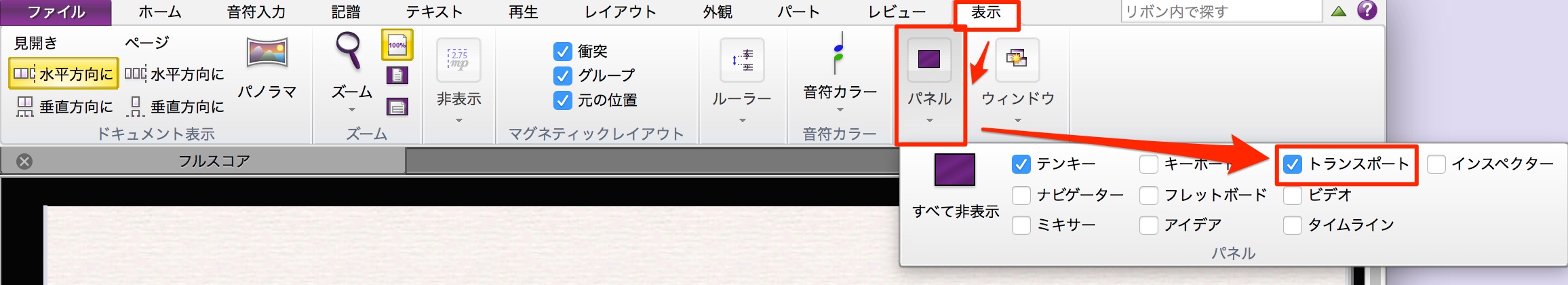Expand the ウィンドウ dropdown arrow
This screenshot has height=285, width=1568.
[x=1017, y=121]
